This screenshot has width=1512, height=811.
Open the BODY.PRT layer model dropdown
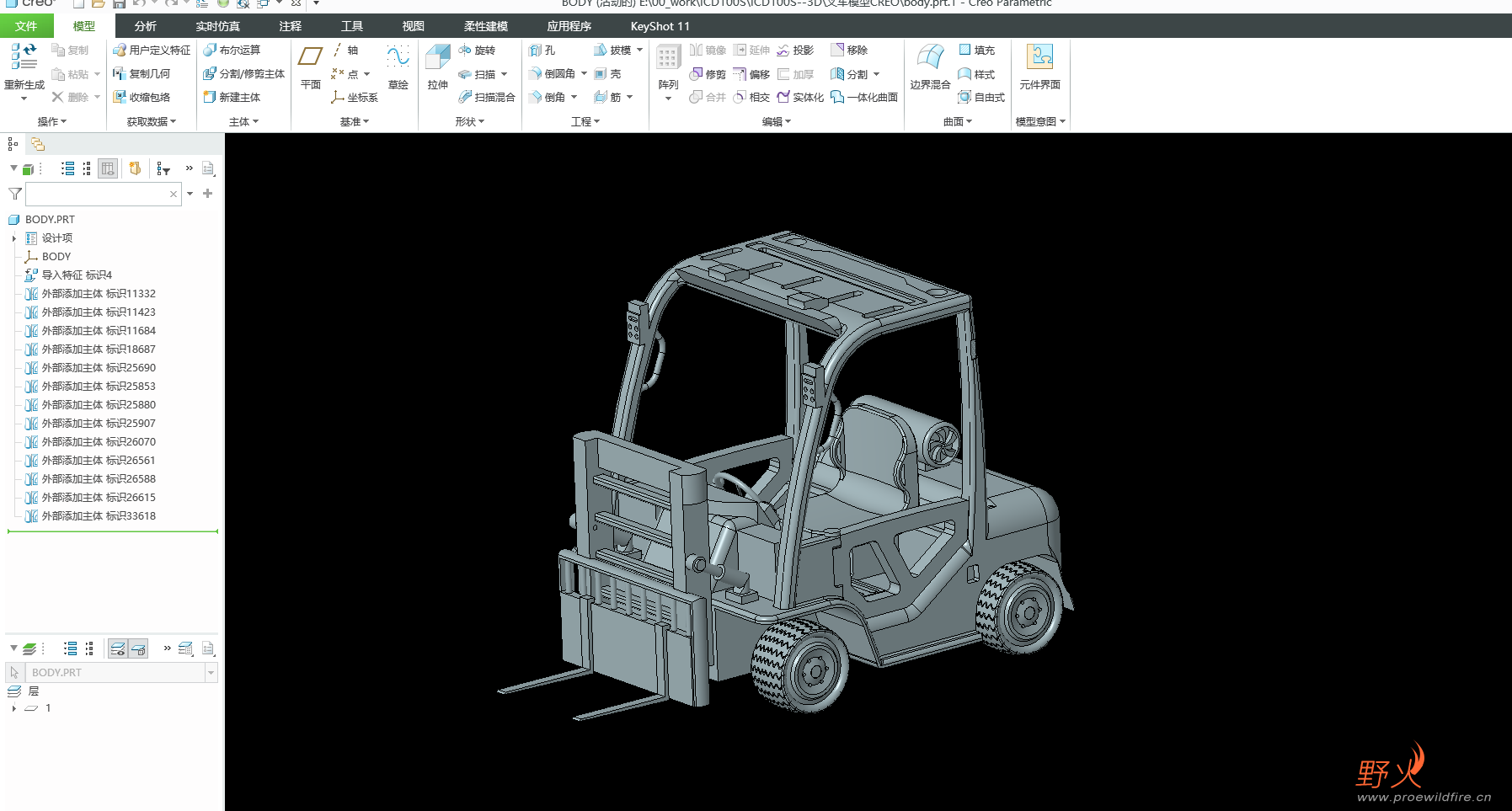pos(211,673)
